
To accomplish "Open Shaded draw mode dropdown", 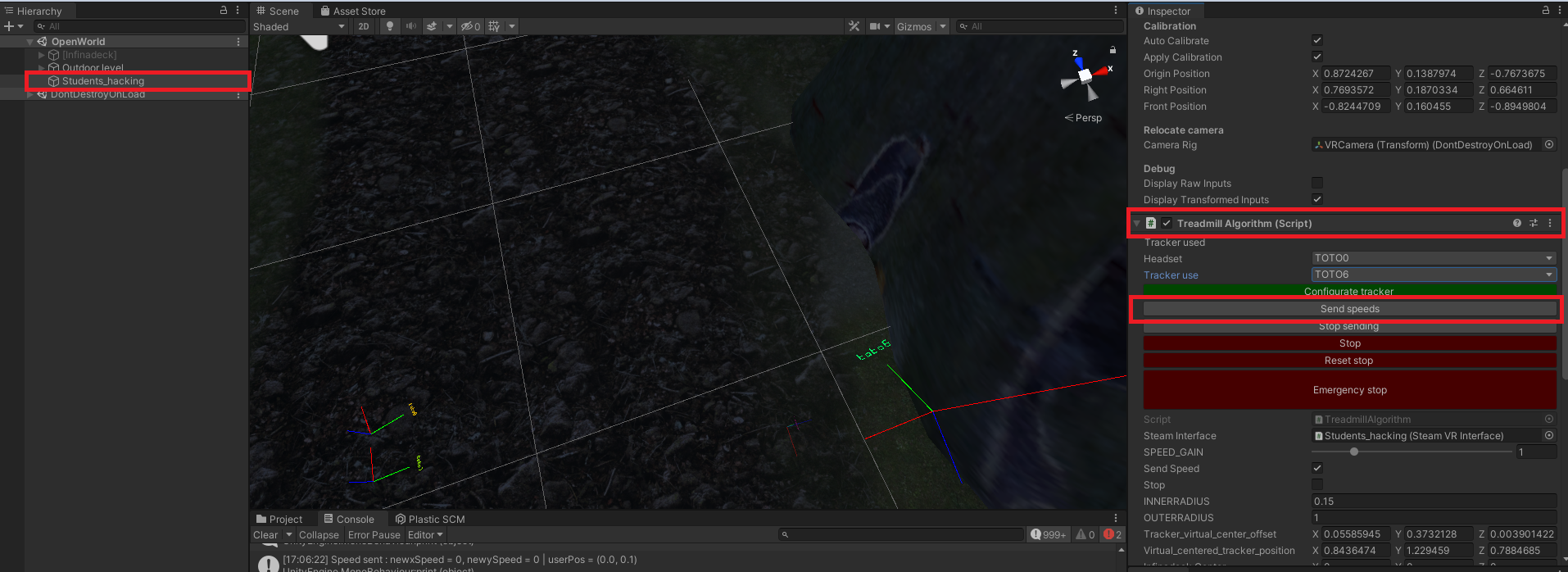I will coord(300,26).
